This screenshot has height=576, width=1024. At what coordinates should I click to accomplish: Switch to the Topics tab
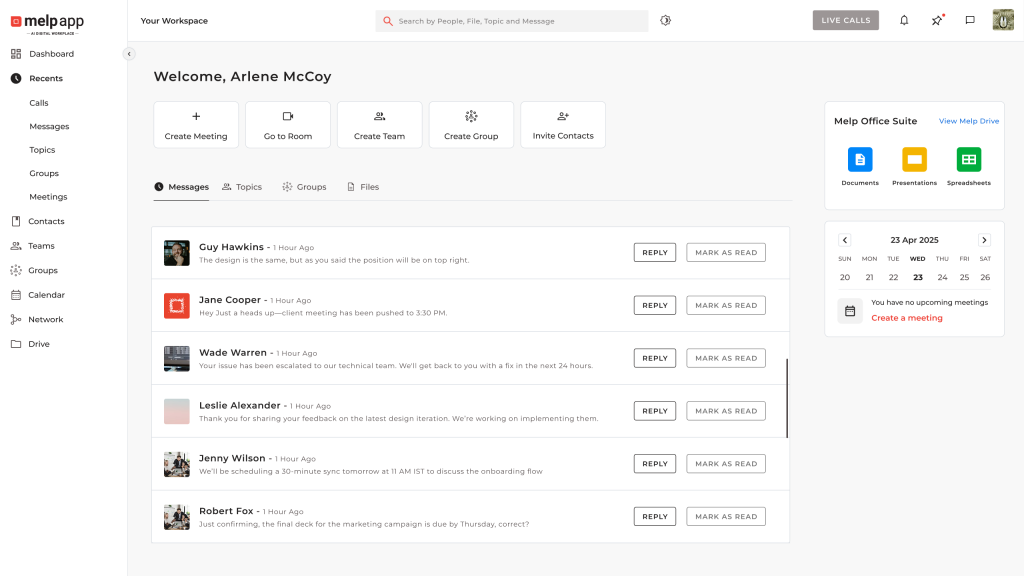[242, 187]
